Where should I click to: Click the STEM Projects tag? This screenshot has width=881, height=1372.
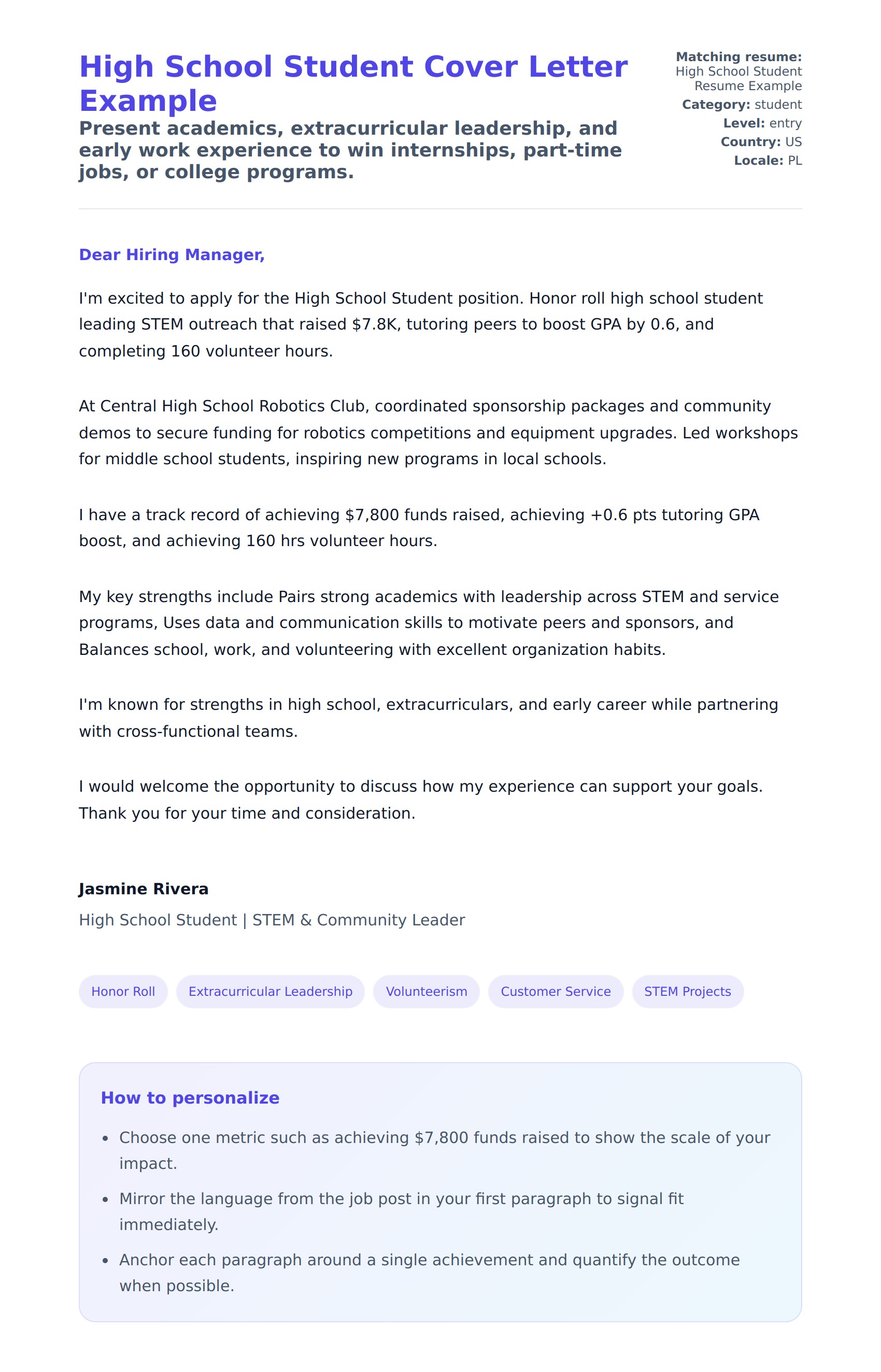pos(687,992)
